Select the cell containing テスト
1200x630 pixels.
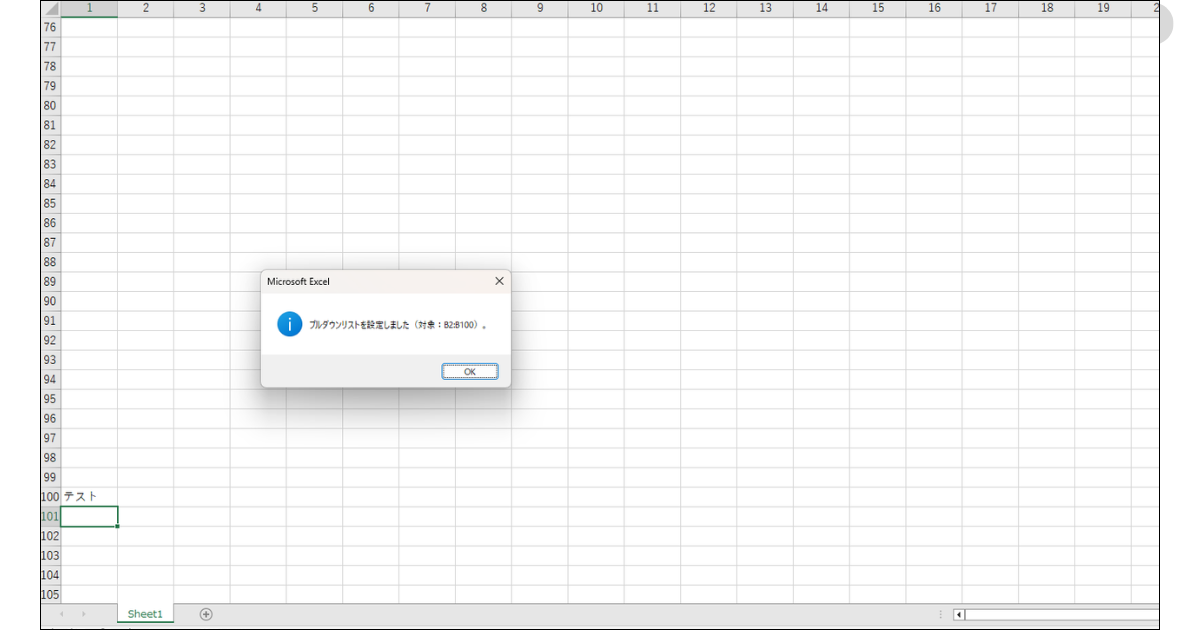click(x=89, y=497)
